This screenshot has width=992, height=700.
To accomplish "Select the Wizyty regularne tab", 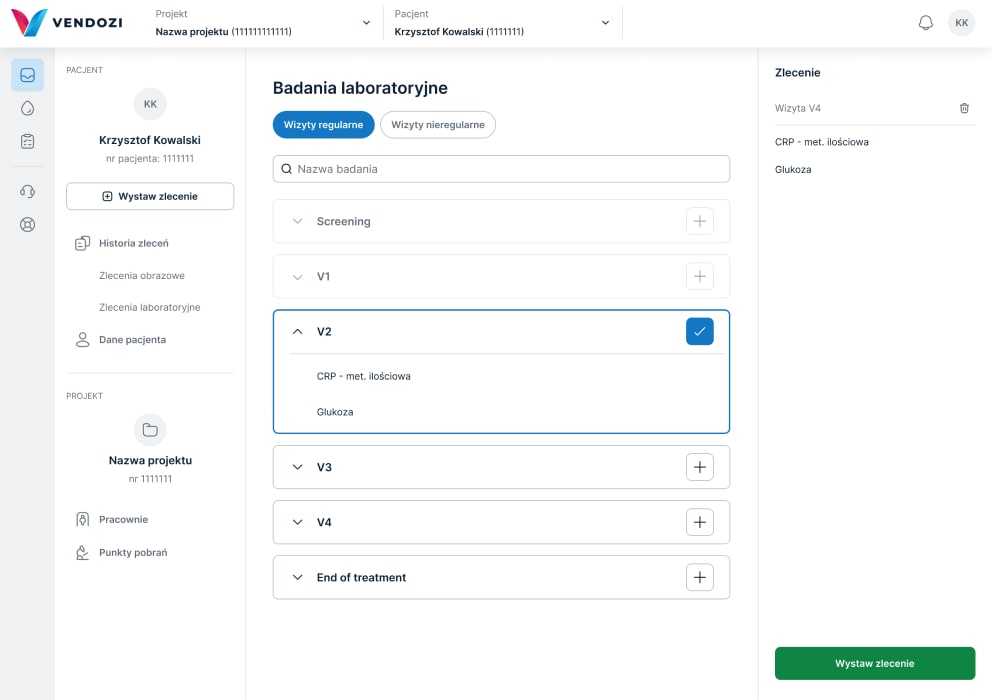I will pos(323,125).
